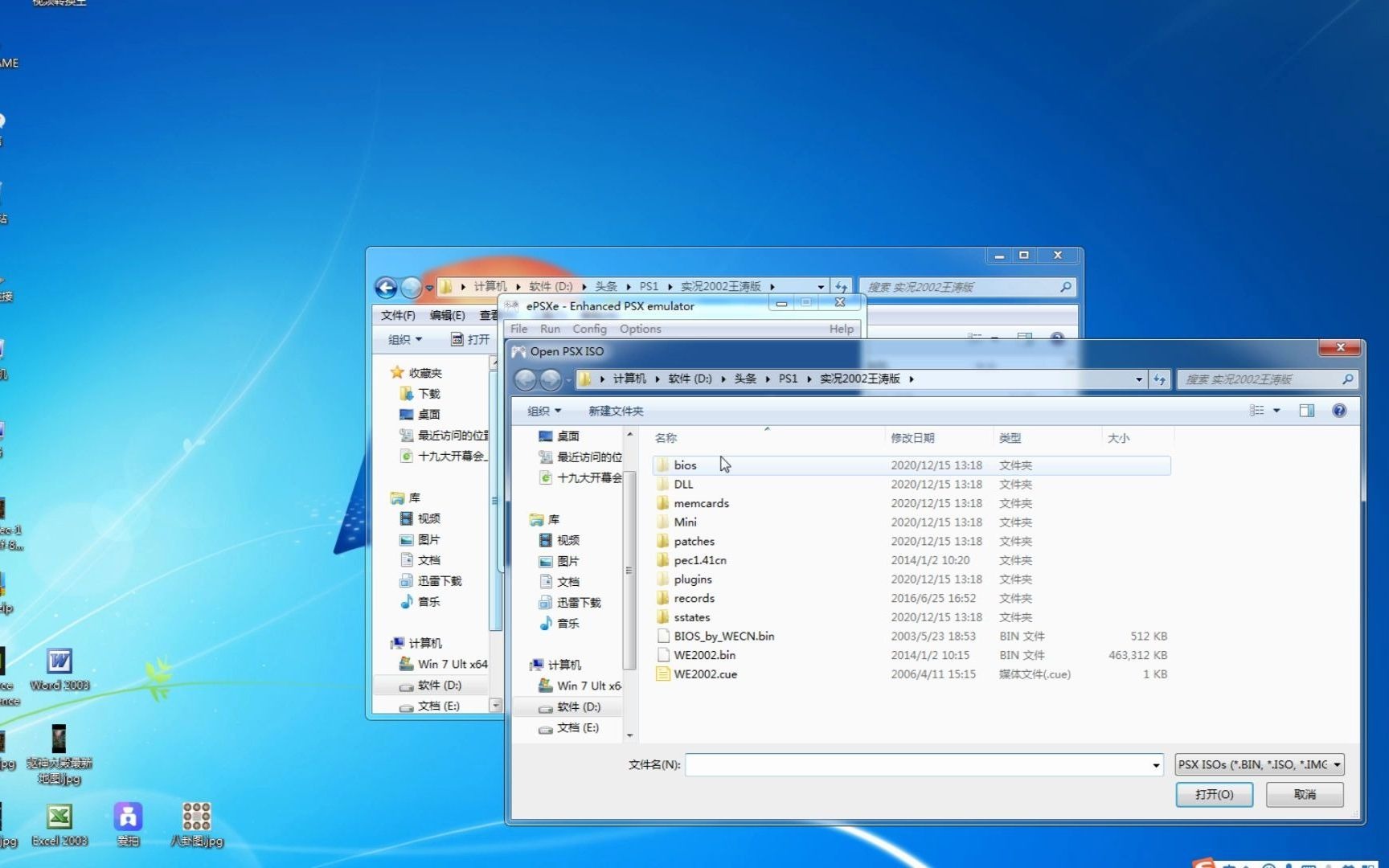The image size is (1389, 868).
Task: Click 打开 in rear Explorer toolbar
Action: [x=470, y=340]
